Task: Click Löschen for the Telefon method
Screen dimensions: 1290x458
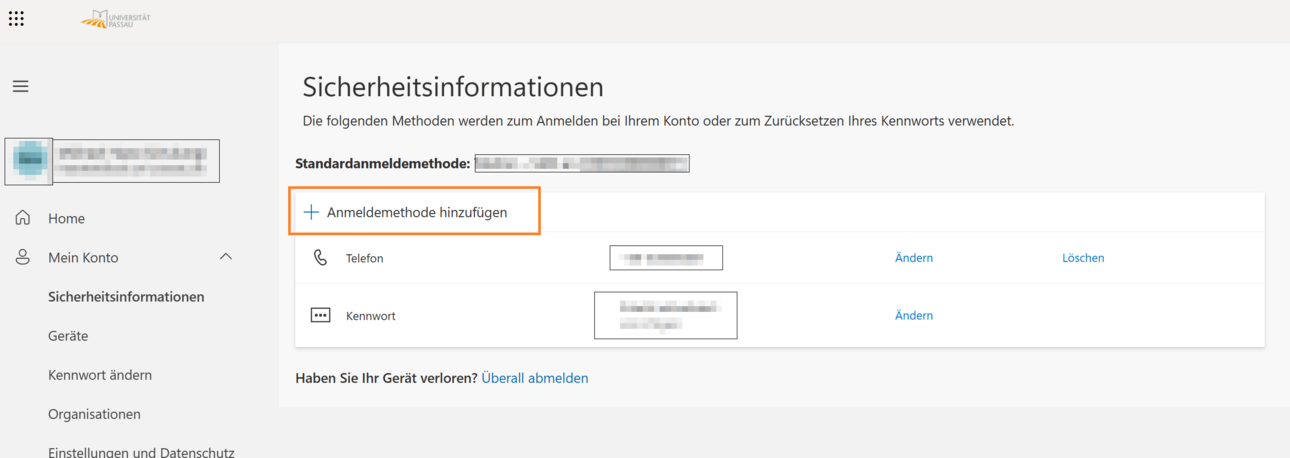Action: tap(1083, 258)
